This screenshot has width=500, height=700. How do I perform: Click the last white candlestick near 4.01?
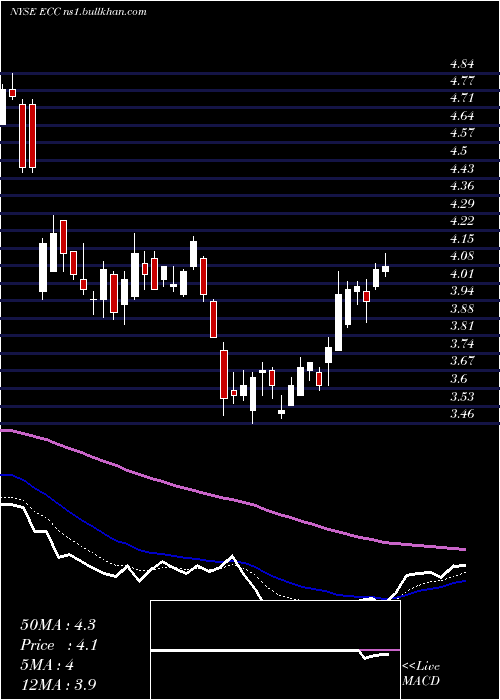coord(385,269)
